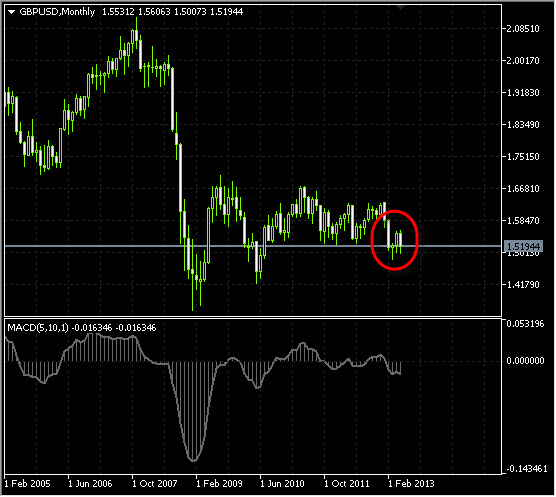Click the 2.08510 price axis label
The width and height of the screenshot is (556, 497).
(523, 29)
